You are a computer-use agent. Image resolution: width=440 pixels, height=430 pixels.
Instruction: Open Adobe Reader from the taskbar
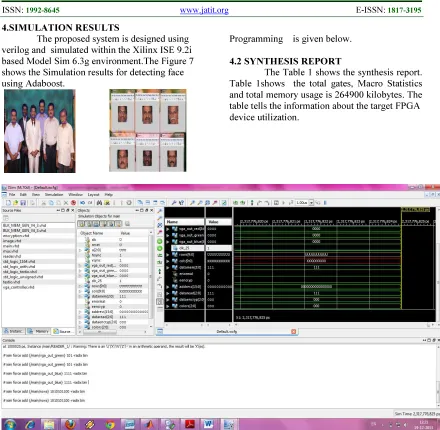click(x=190, y=424)
